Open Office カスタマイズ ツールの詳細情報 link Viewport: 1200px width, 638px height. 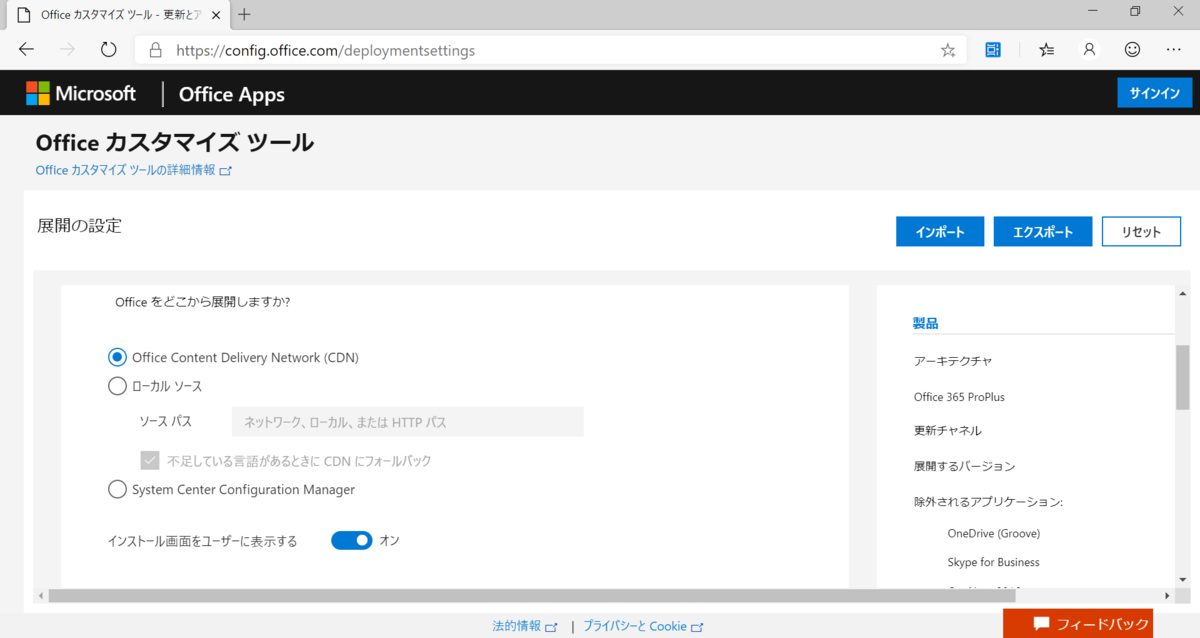133,170
